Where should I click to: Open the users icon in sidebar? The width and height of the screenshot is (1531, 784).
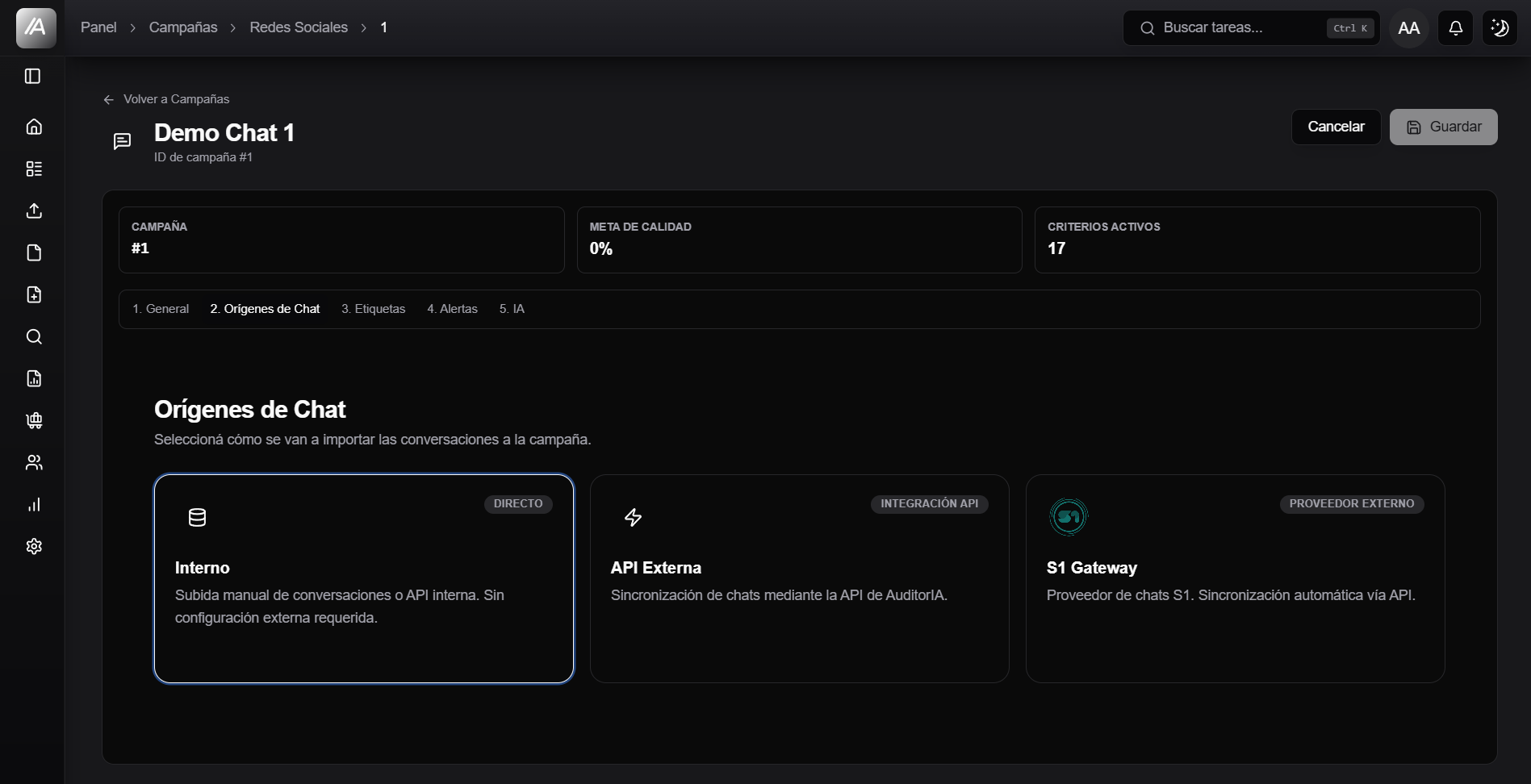pyautogui.click(x=34, y=462)
